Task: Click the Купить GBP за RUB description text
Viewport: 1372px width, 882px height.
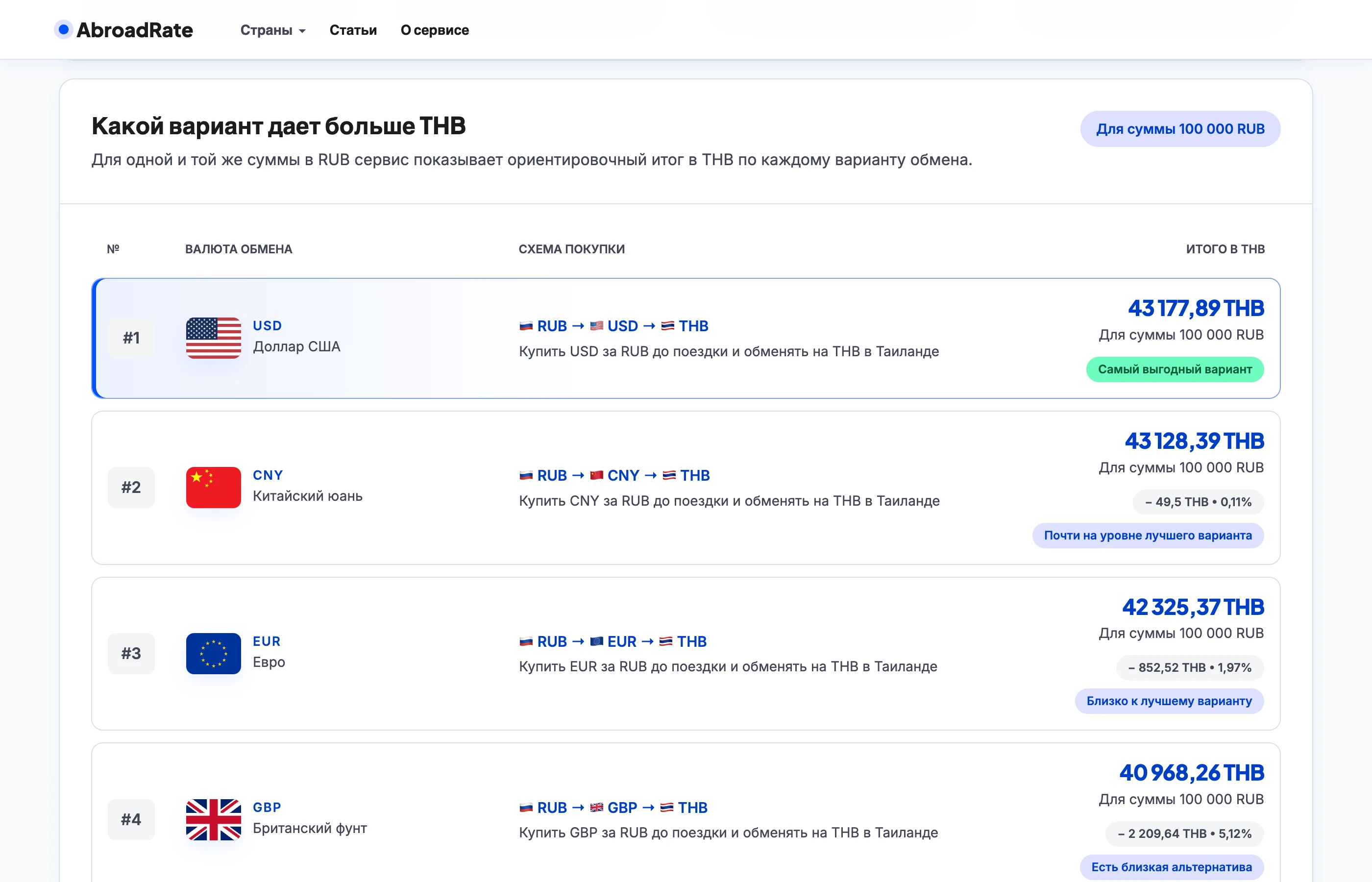Action: coord(728,833)
